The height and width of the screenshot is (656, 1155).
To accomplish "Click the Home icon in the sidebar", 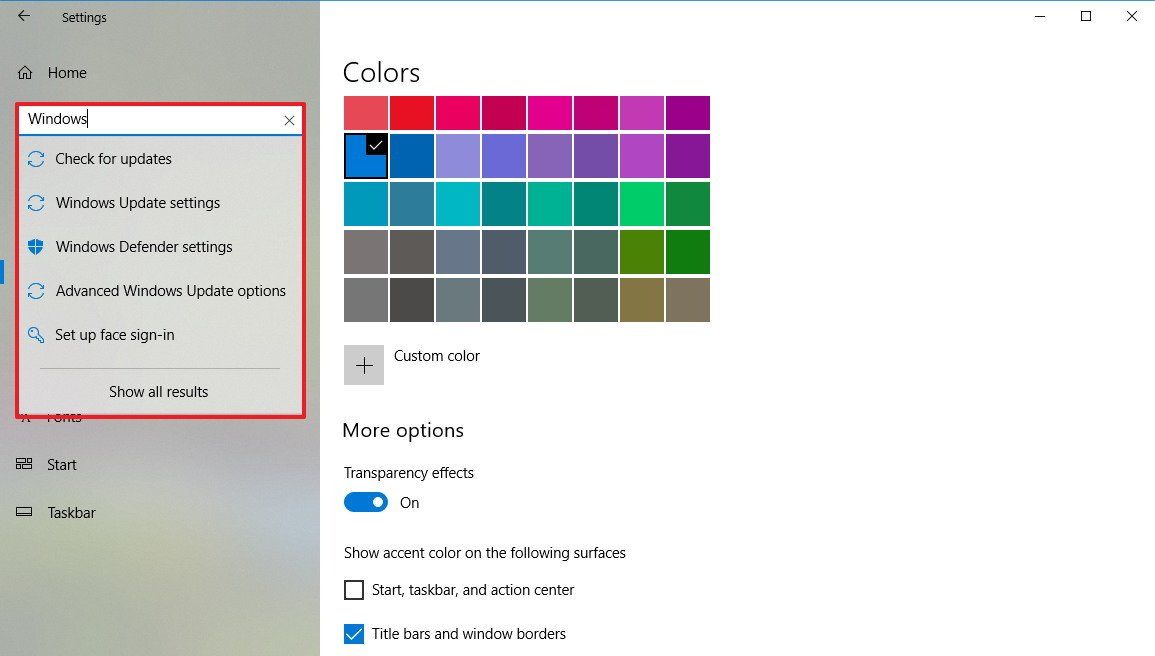I will [x=24, y=72].
